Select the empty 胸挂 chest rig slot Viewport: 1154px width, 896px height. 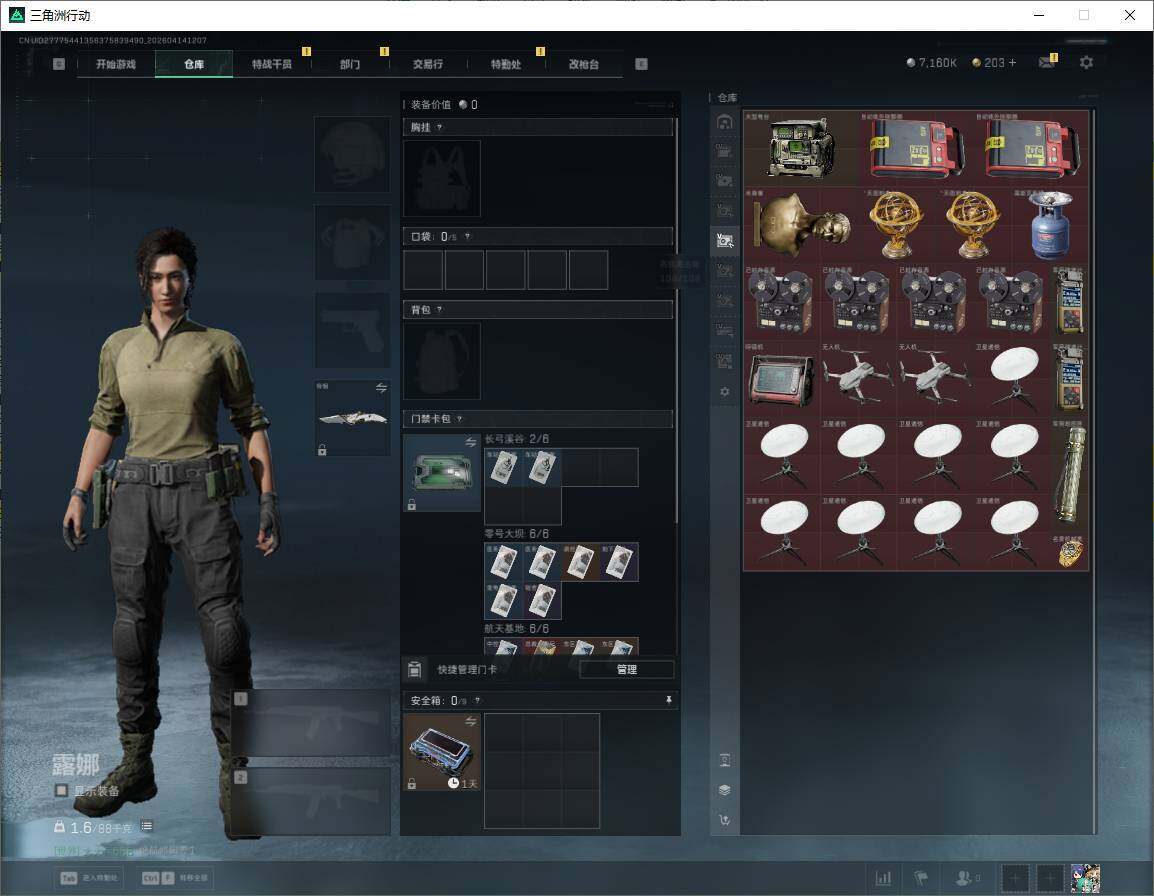click(442, 178)
